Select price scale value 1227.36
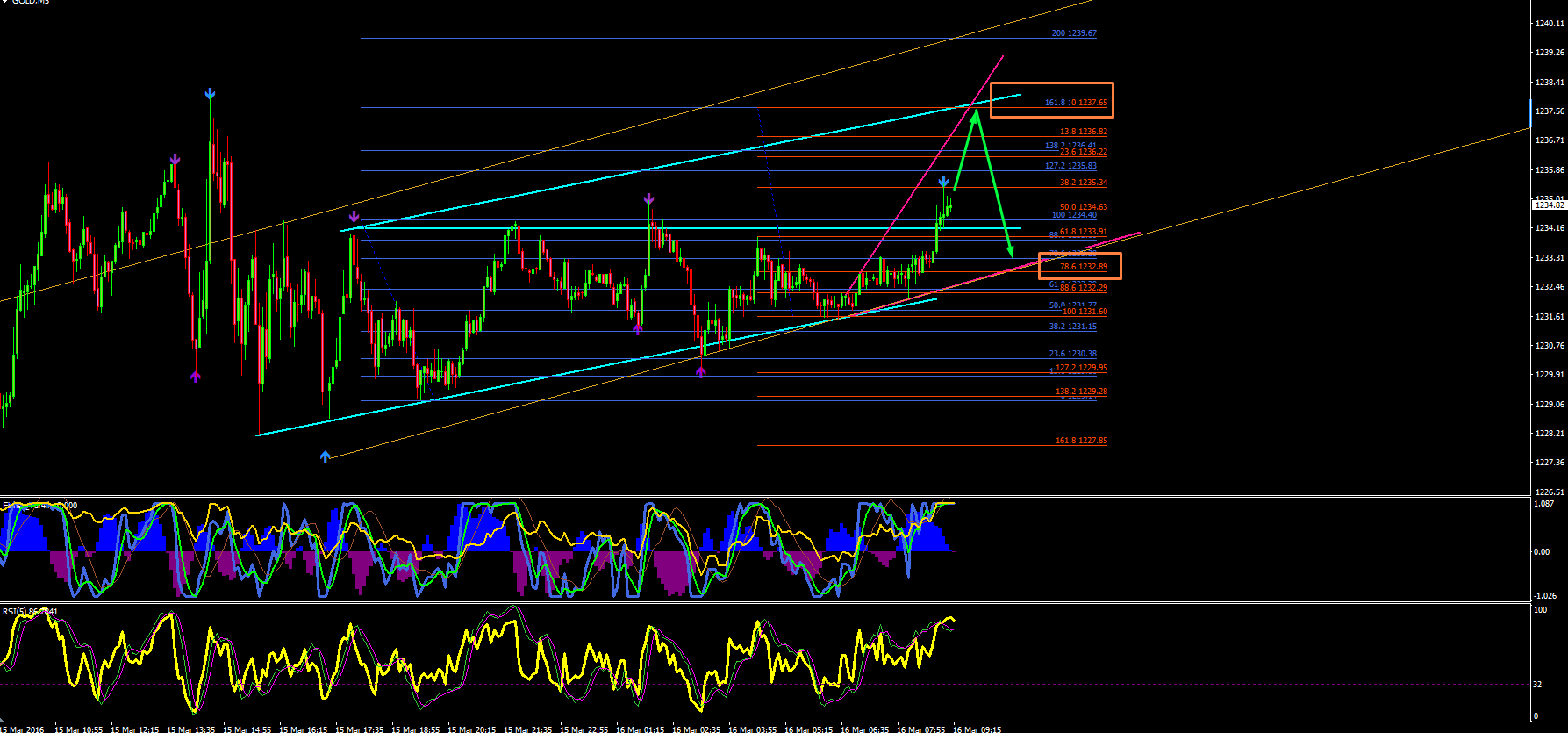Viewport: 1568px width, 733px height. tap(1550, 463)
